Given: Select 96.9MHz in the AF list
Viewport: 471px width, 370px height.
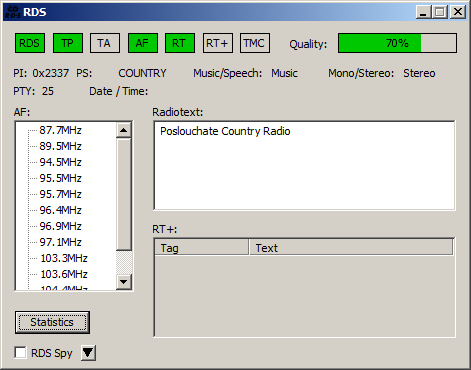Looking at the screenshot, I should pyautogui.click(x=60, y=226).
